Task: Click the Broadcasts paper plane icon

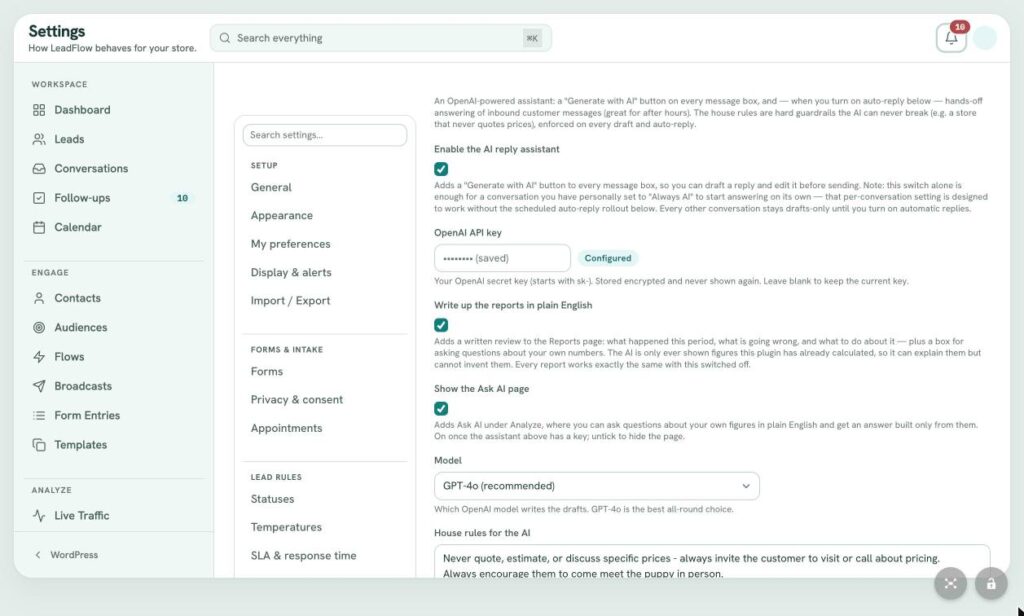Action: pyautogui.click(x=39, y=386)
